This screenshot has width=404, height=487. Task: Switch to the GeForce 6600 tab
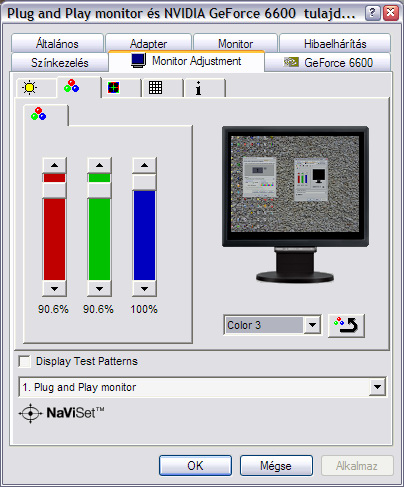328,62
